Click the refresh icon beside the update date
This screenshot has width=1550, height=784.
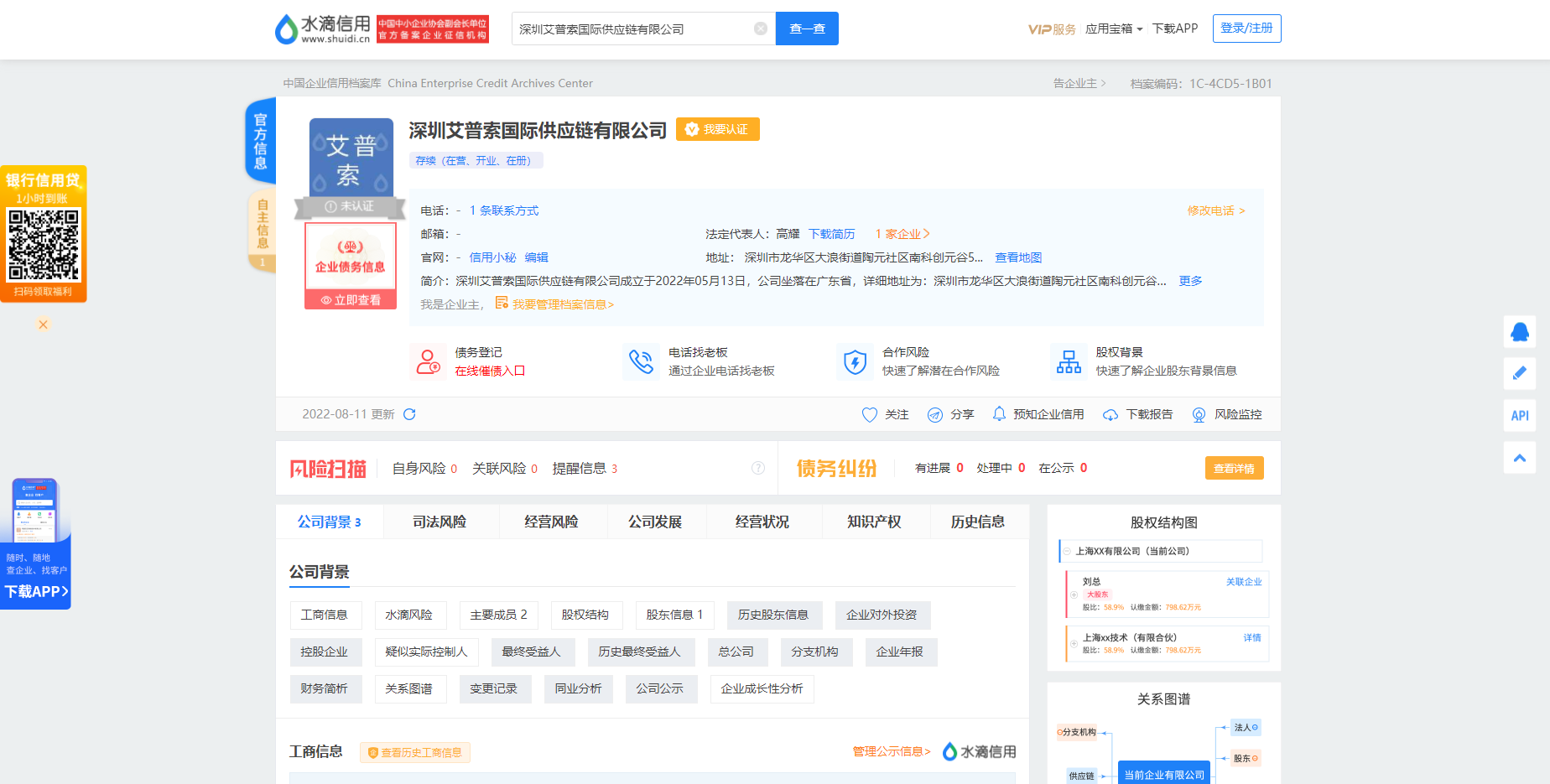point(410,413)
